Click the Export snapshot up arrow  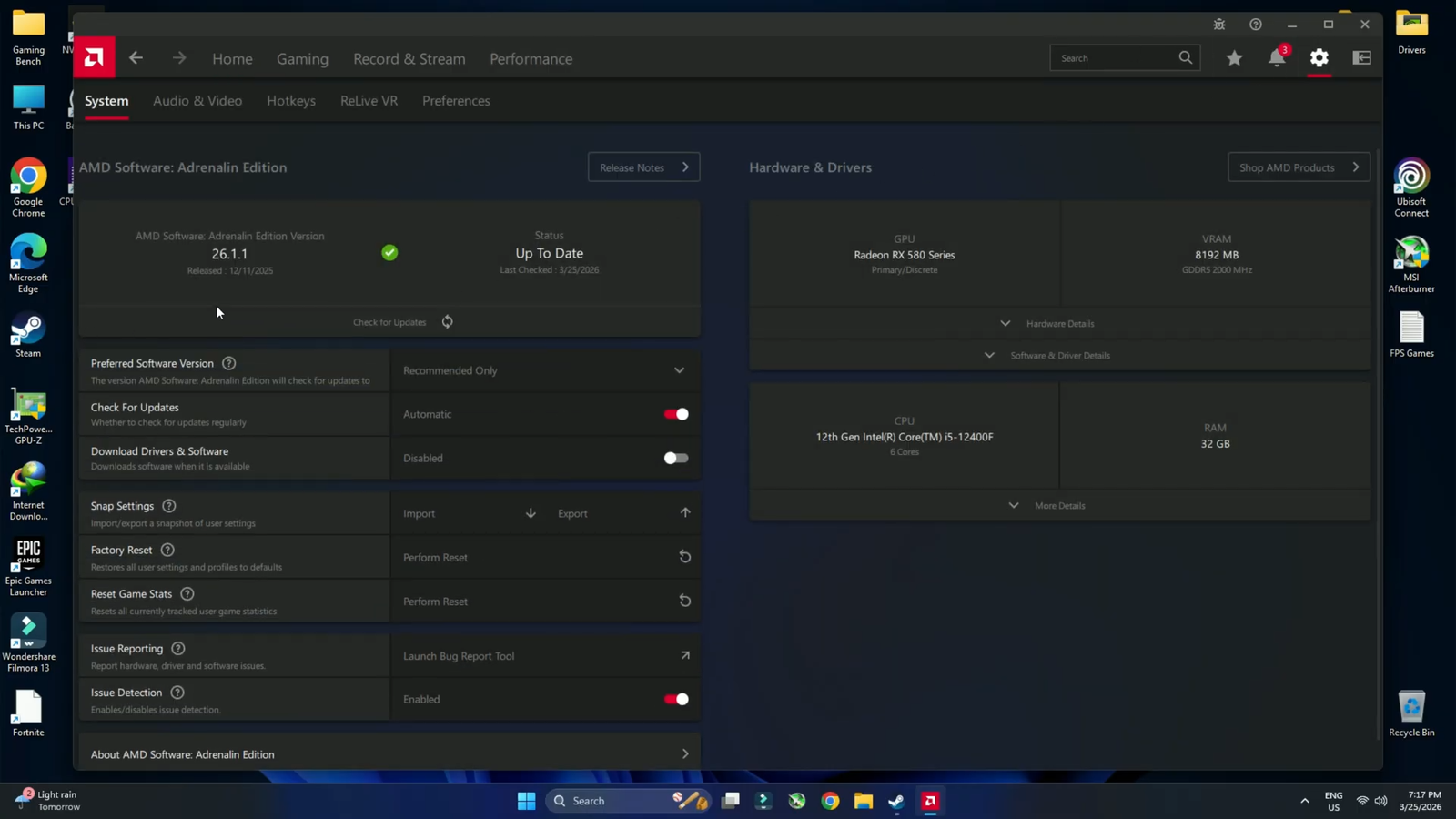684,513
